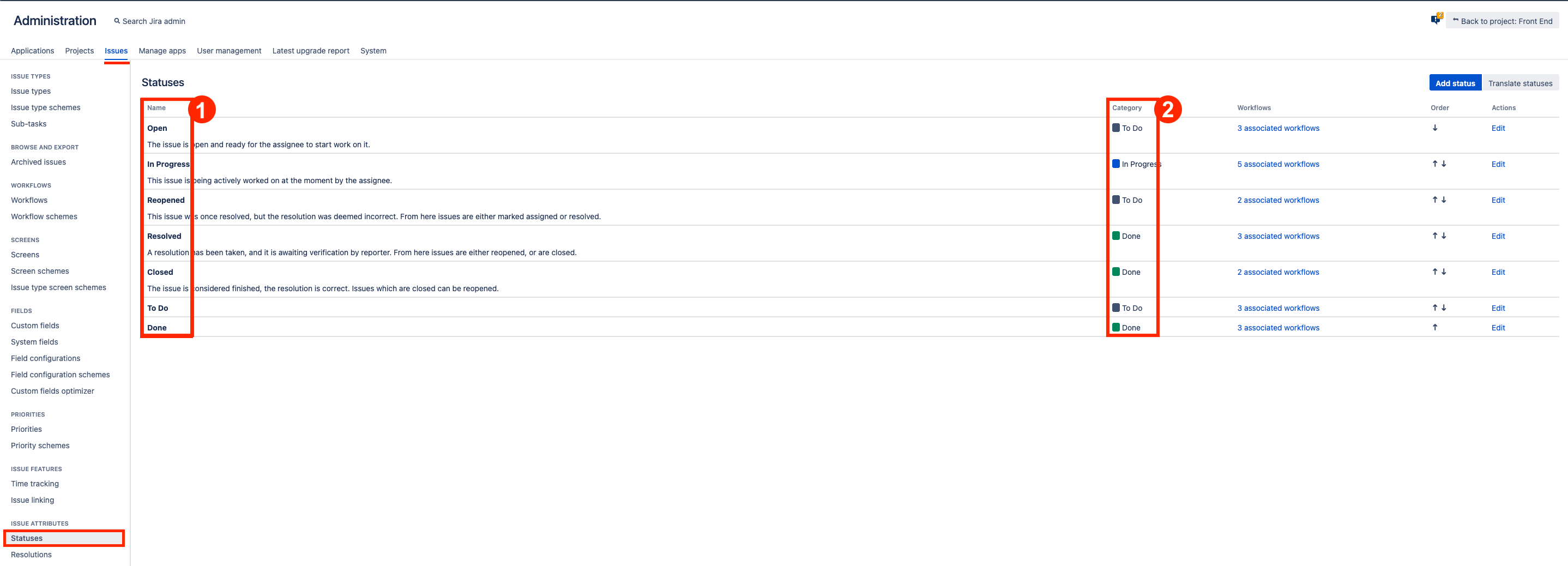1568x566 pixels.
Task: Open Issue types in the sidebar
Action: coord(31,91)
